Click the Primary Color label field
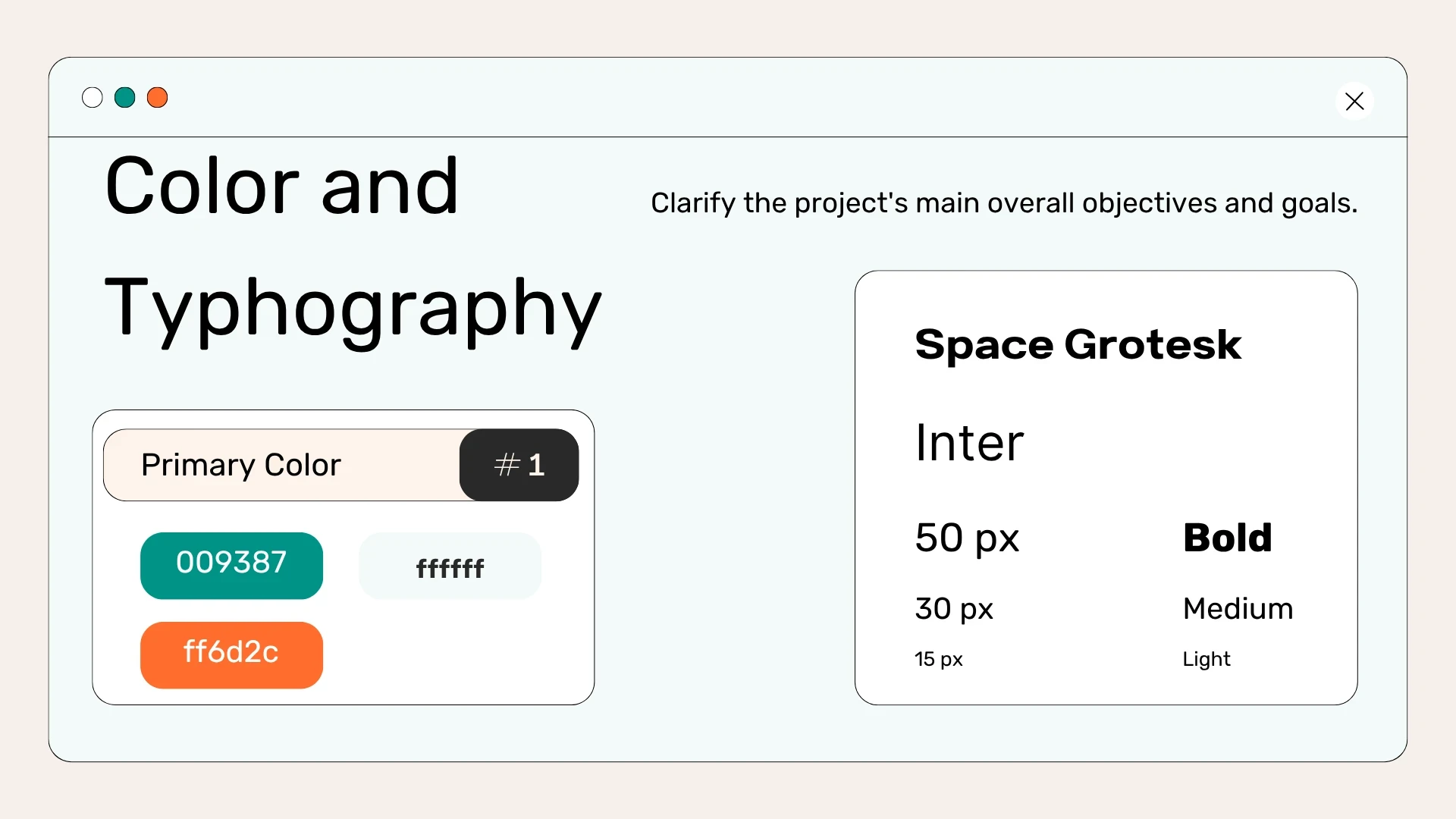This screenshot has width=1456, height=819. 281,465
